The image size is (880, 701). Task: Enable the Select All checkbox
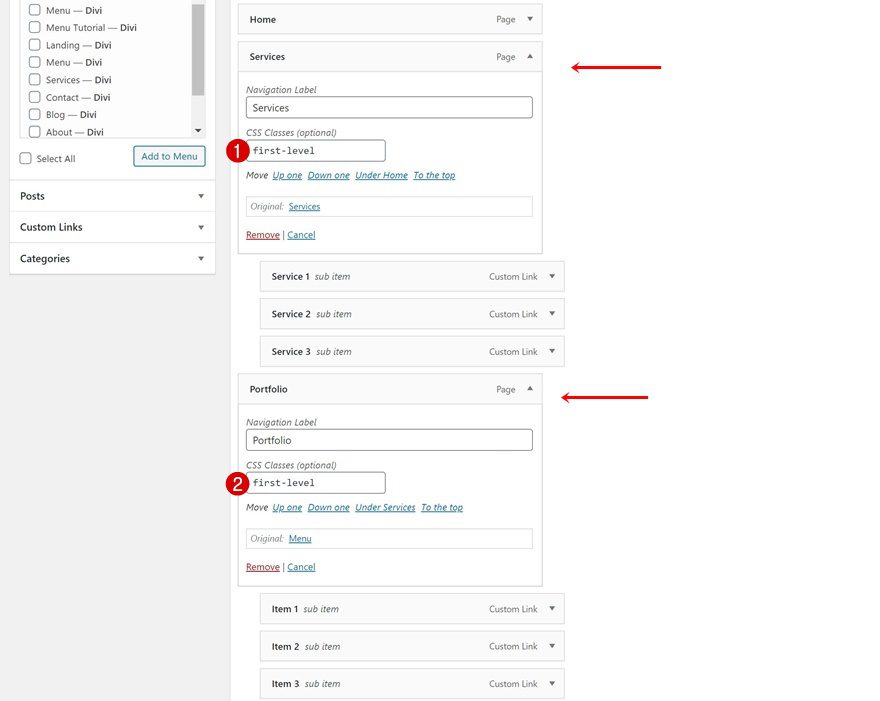24,157
